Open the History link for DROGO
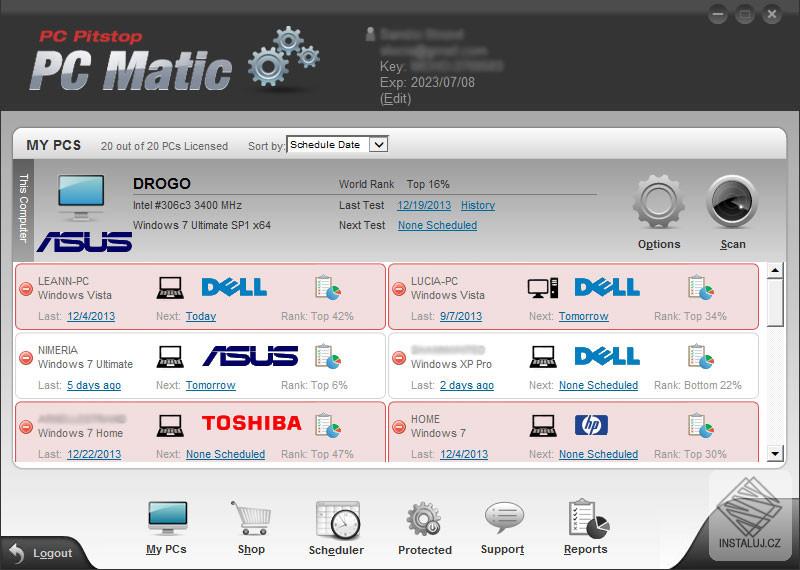 478,205
